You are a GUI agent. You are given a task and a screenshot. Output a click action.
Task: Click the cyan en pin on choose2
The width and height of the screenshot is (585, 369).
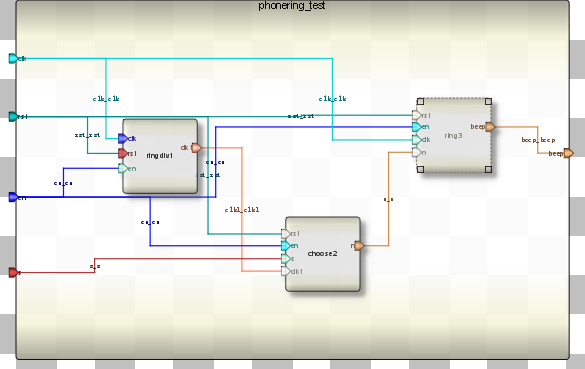click(285, 246)
